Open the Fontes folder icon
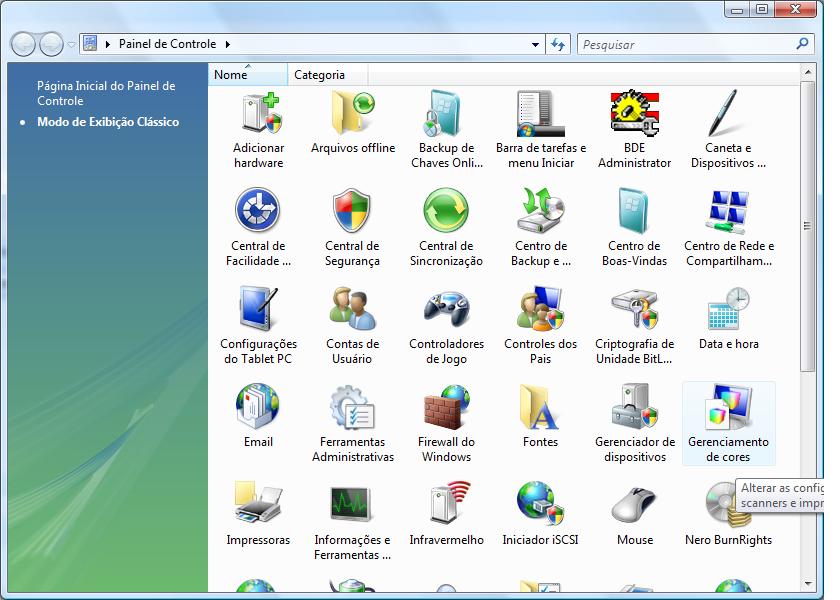Viewport: 840px width, 600px height. (x=540, y=408)
